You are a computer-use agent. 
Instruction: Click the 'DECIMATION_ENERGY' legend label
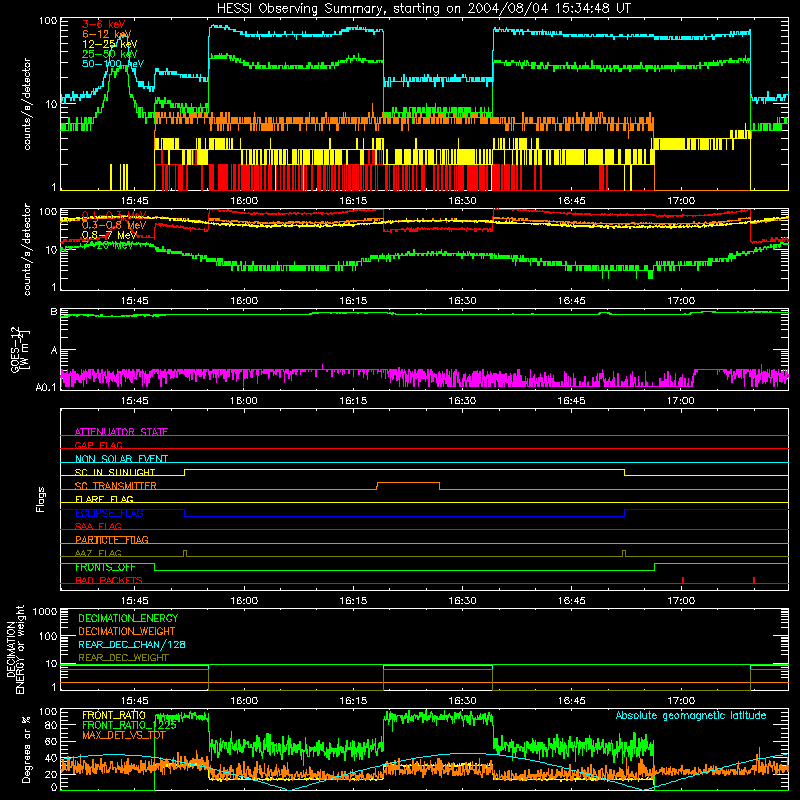[128, 618]
